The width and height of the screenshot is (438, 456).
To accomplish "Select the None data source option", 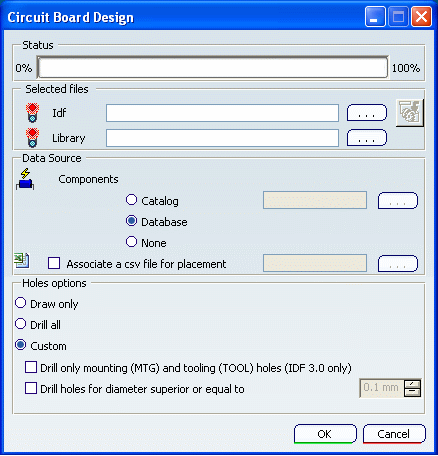I will [x=131, y=242].
